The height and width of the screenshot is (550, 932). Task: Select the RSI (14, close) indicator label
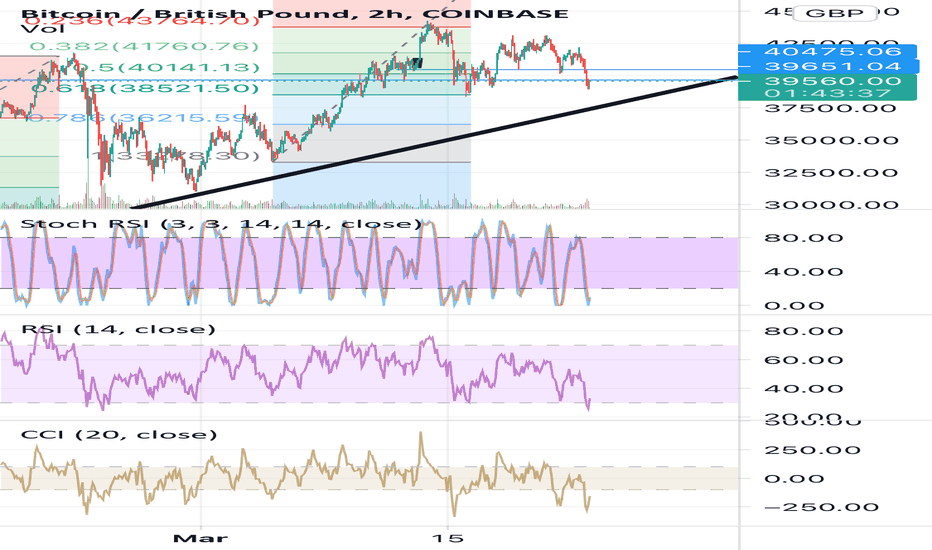(x=118, y=329)
